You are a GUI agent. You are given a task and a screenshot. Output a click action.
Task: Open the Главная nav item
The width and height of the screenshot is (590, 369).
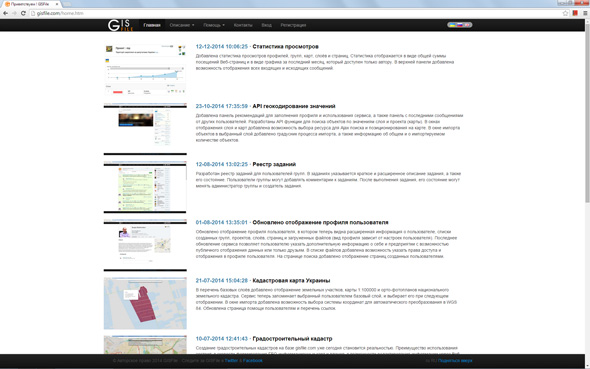click(x=152, y=25)
